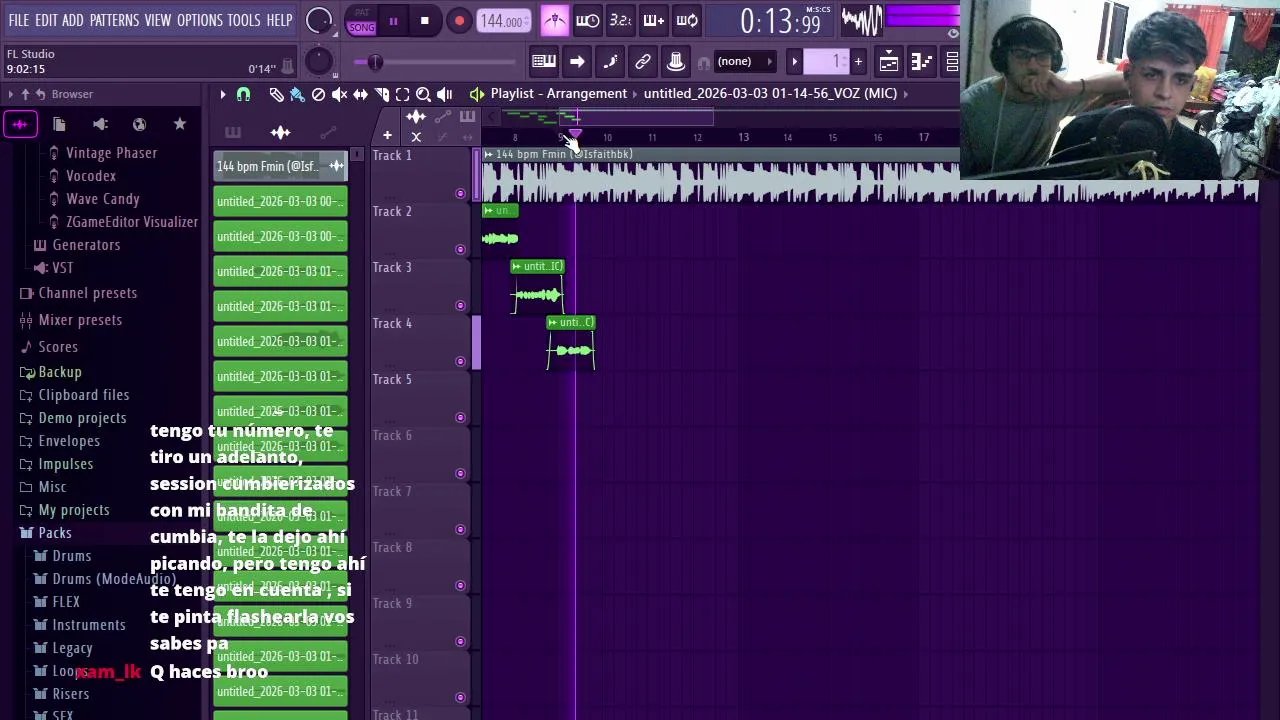Click the record button
1280x720 pixels.
pyautogui.click(x=458, y=20)
